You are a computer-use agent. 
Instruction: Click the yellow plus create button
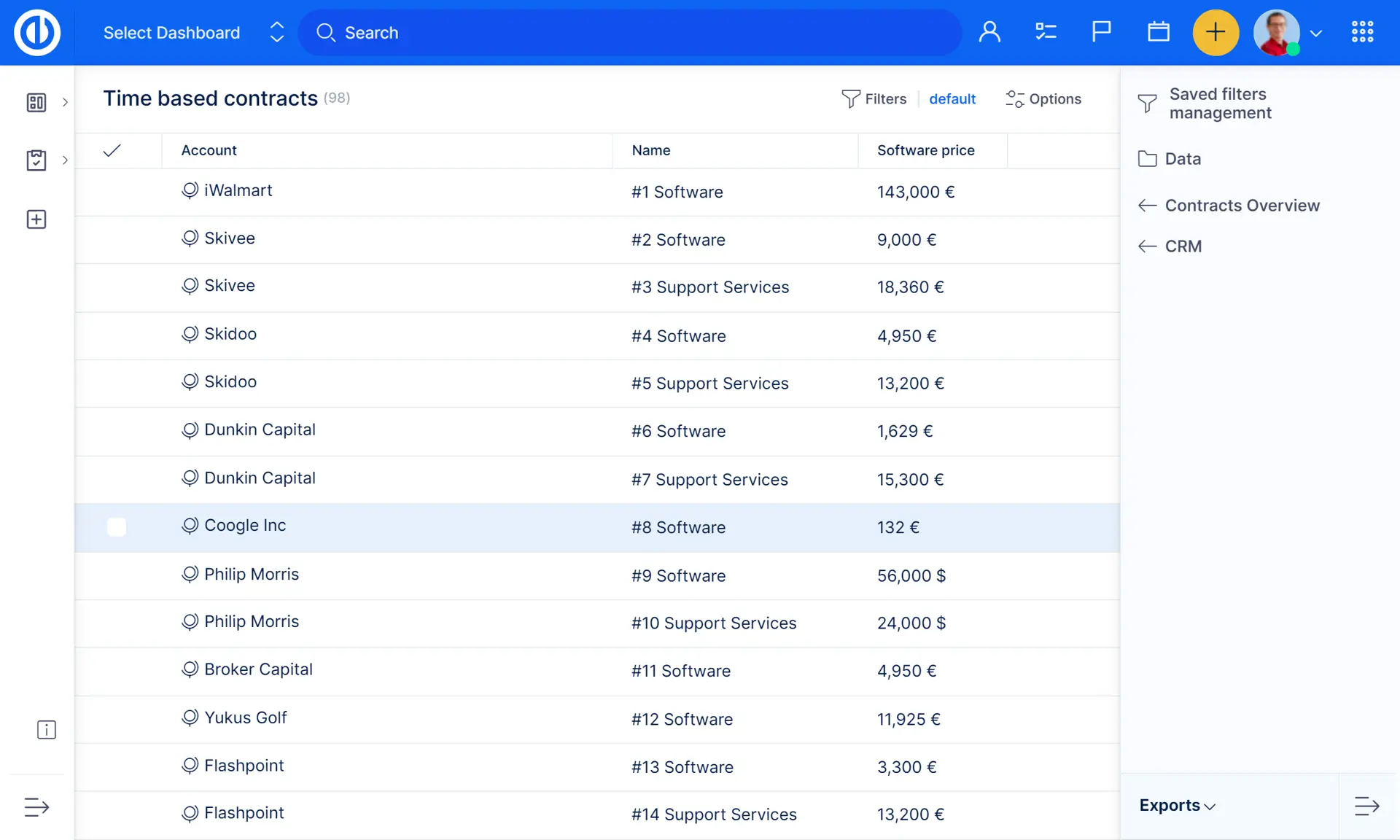pyautogui.click(x=1215, y=32)
